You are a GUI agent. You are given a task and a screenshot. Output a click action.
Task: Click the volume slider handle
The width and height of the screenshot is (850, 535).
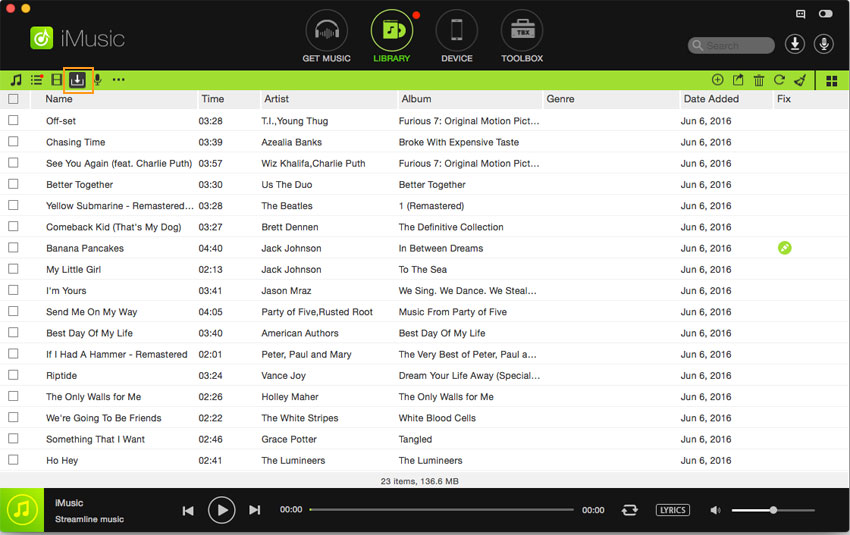pyautogui.click(x=774, y=510)
